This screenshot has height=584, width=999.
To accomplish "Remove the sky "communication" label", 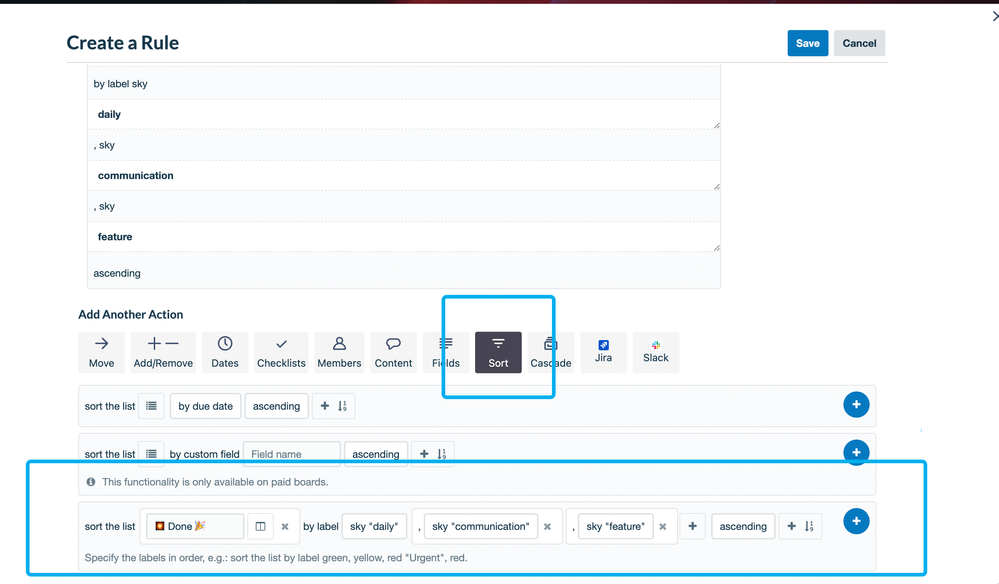I will coord(547,527).
